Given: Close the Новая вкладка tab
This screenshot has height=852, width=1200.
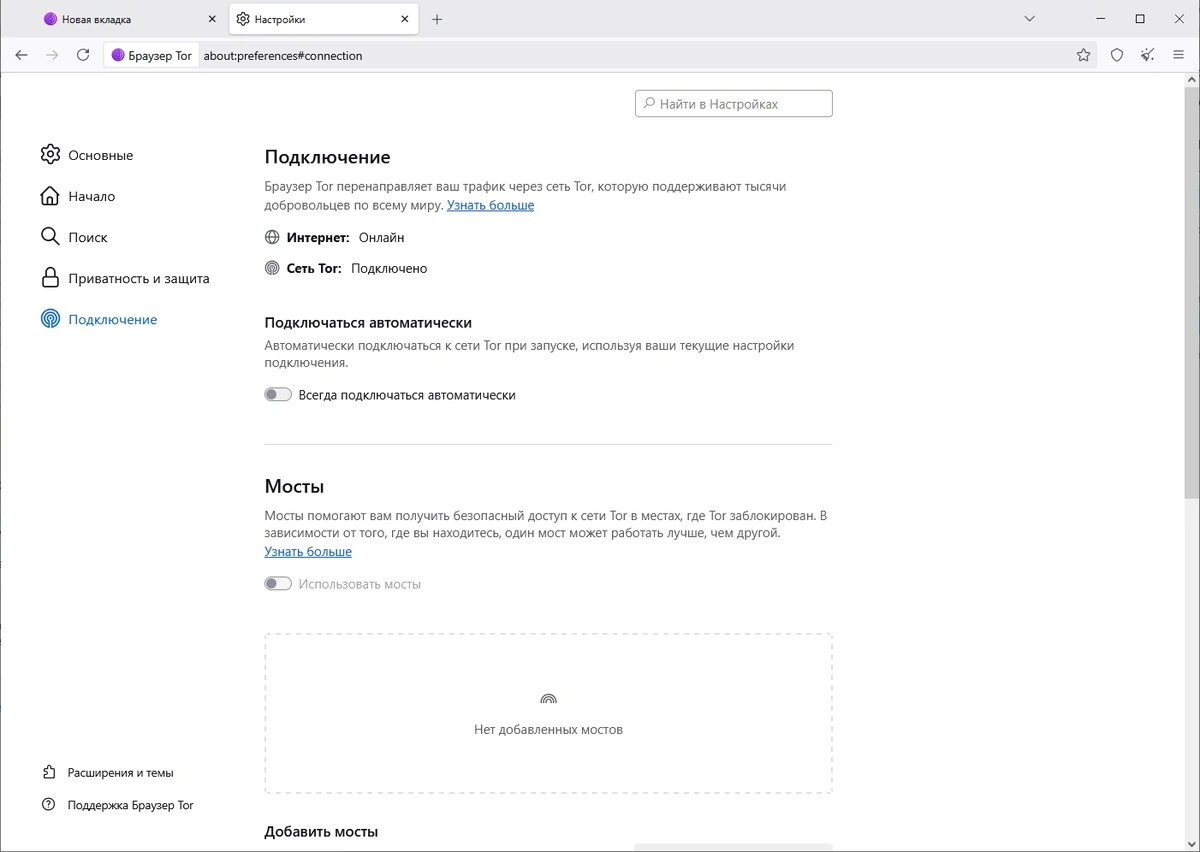Looking at the screenshot, I should click(211, 19).
